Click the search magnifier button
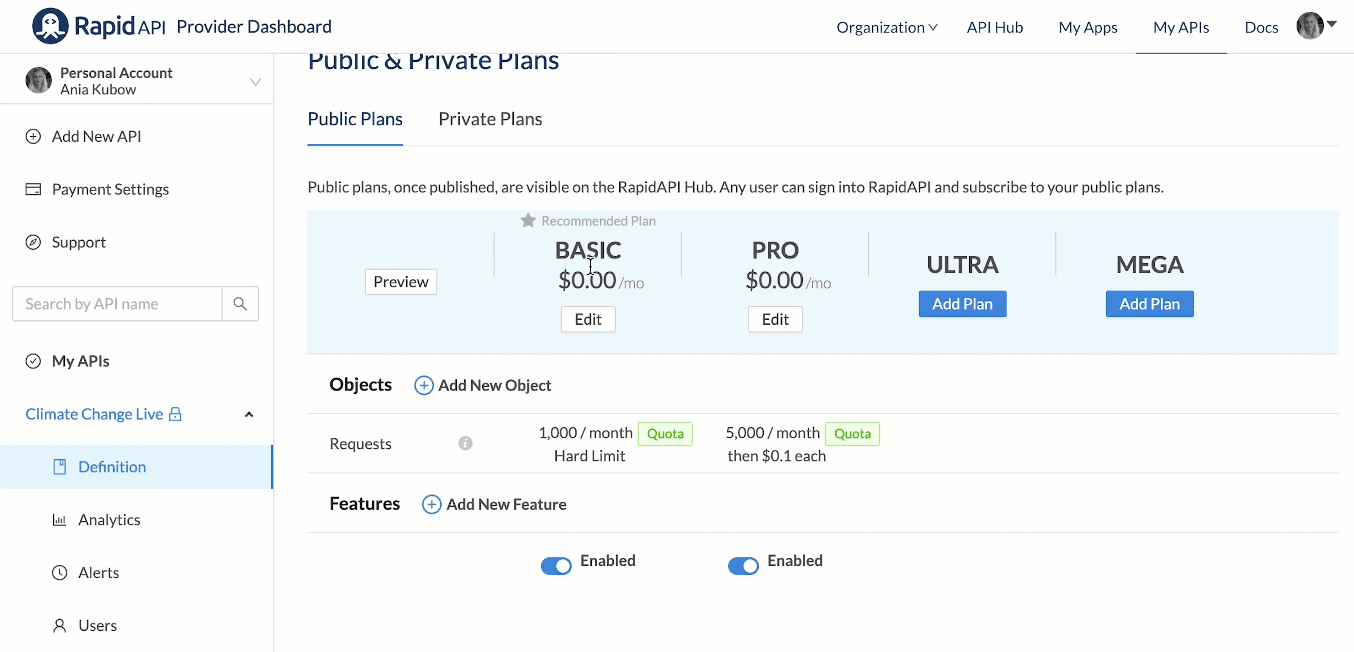This screenshot has width=1354, height=652. pyautogui.click(x=240, y=304)
